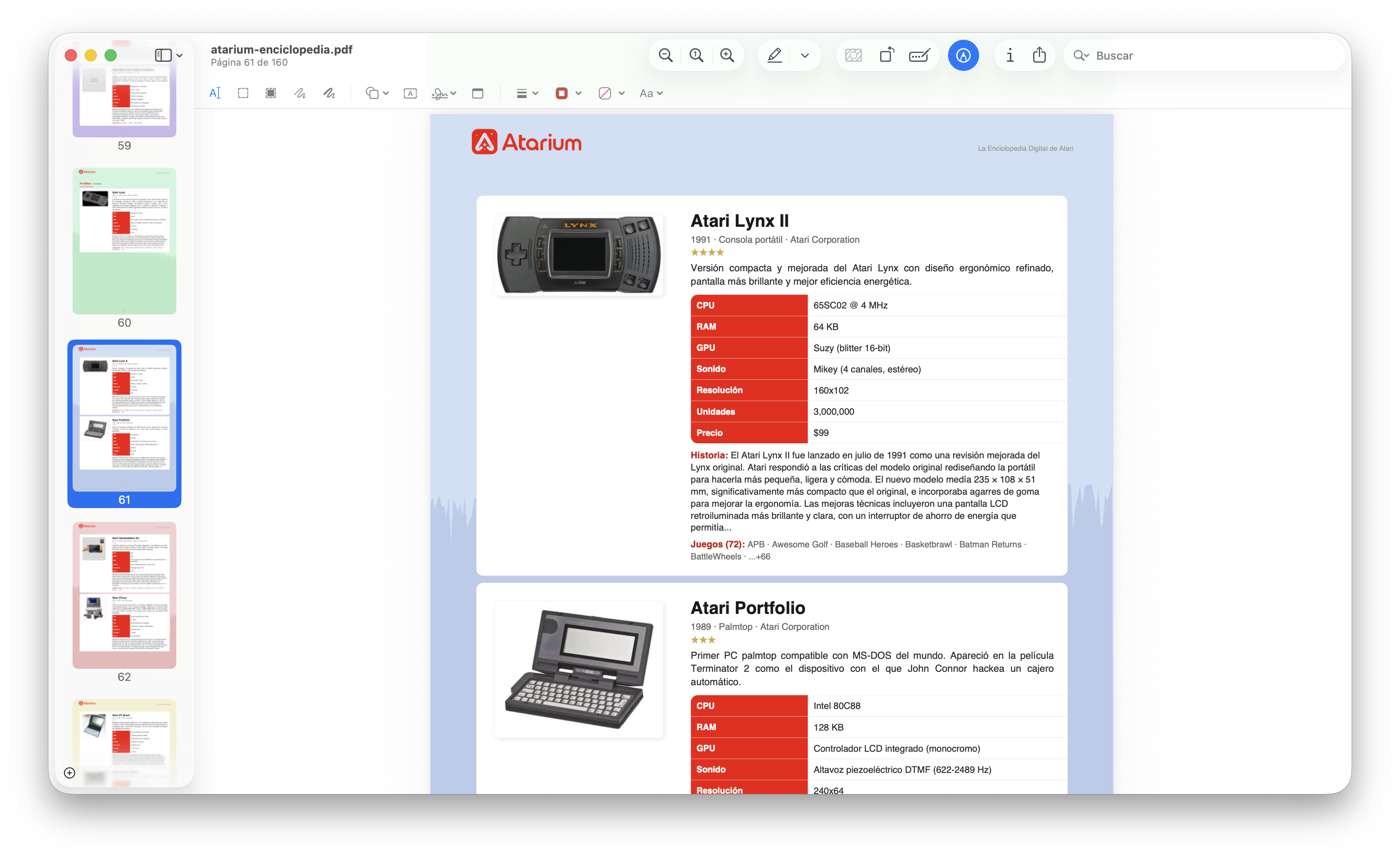Select the redact tool
The image size is (1400, 858).
[271, 93]
